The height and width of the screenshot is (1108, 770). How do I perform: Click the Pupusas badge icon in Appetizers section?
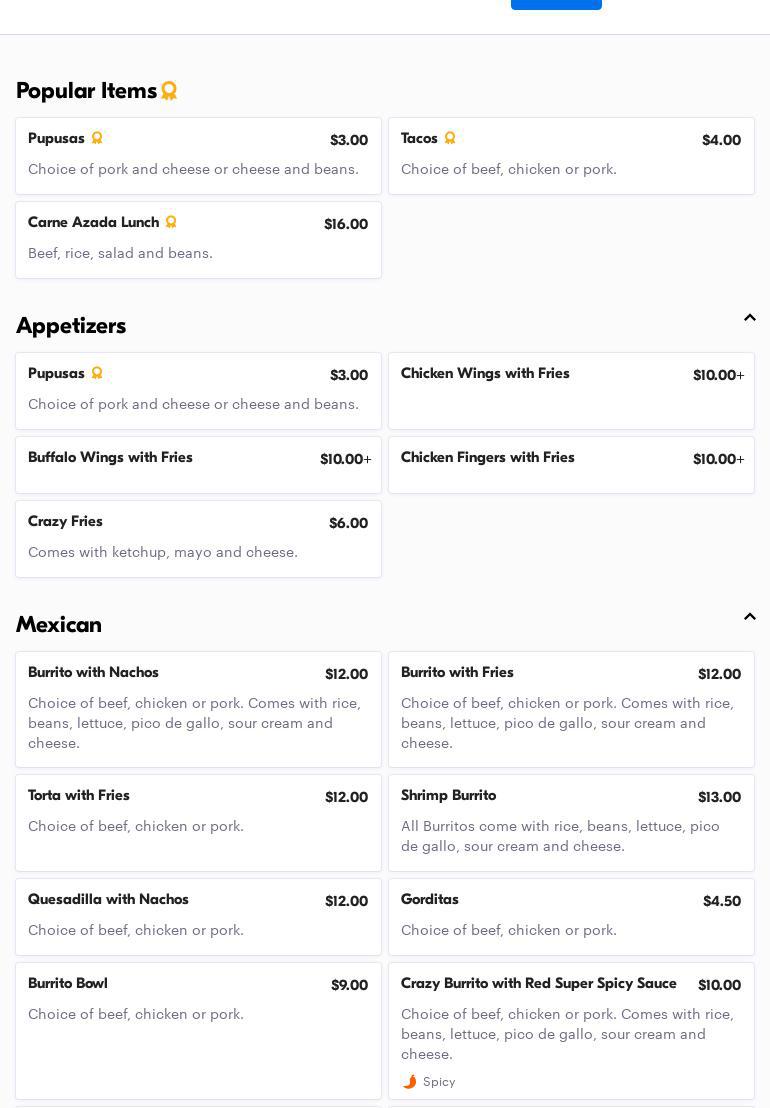[x=97, y=373]
